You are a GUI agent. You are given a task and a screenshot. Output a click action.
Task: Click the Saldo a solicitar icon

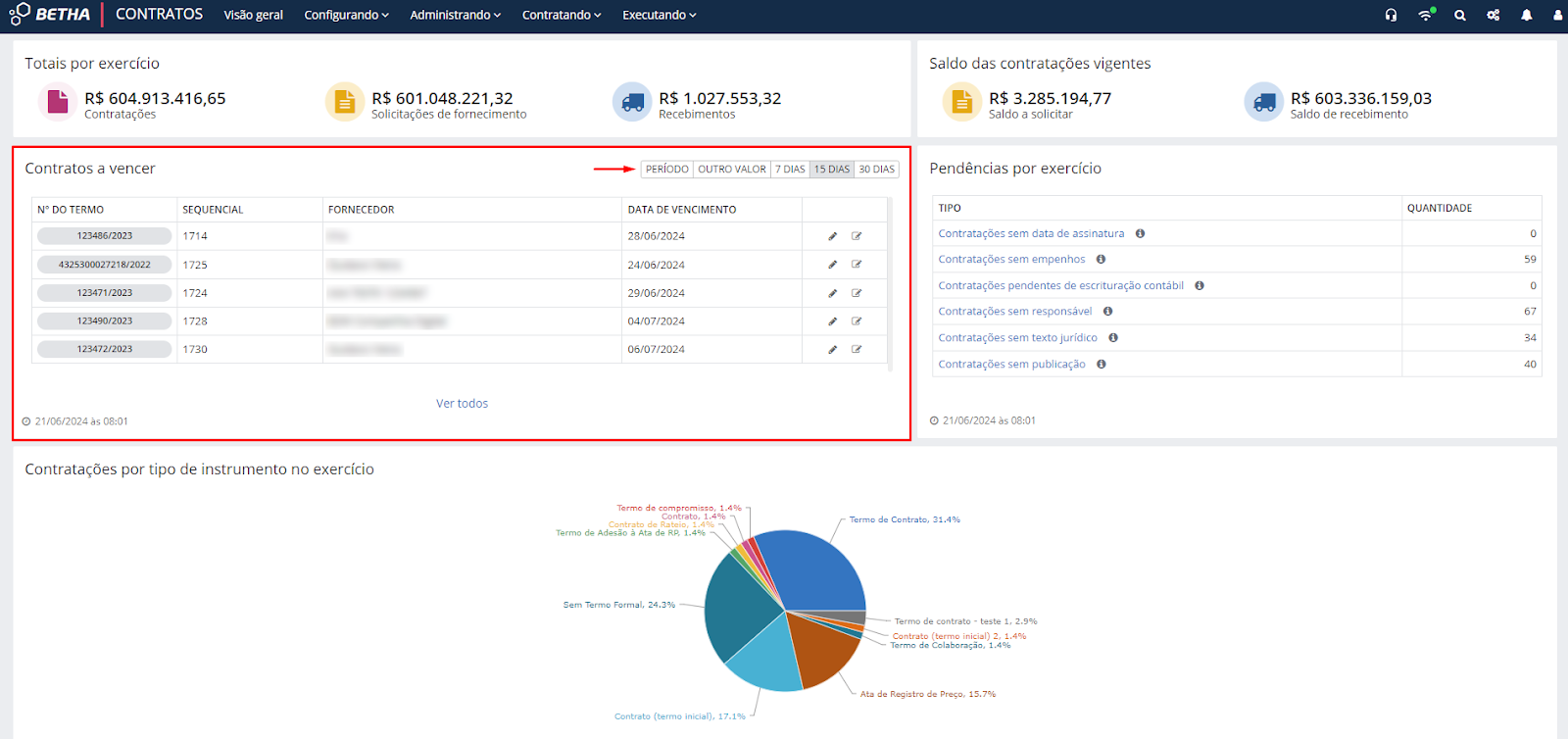[962, 101]
